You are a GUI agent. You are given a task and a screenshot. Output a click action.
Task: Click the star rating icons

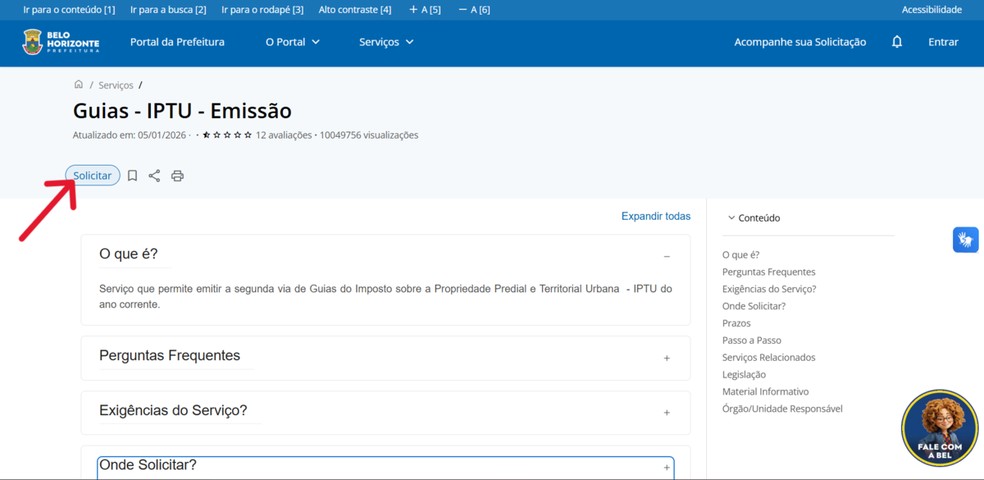(227, 135)
